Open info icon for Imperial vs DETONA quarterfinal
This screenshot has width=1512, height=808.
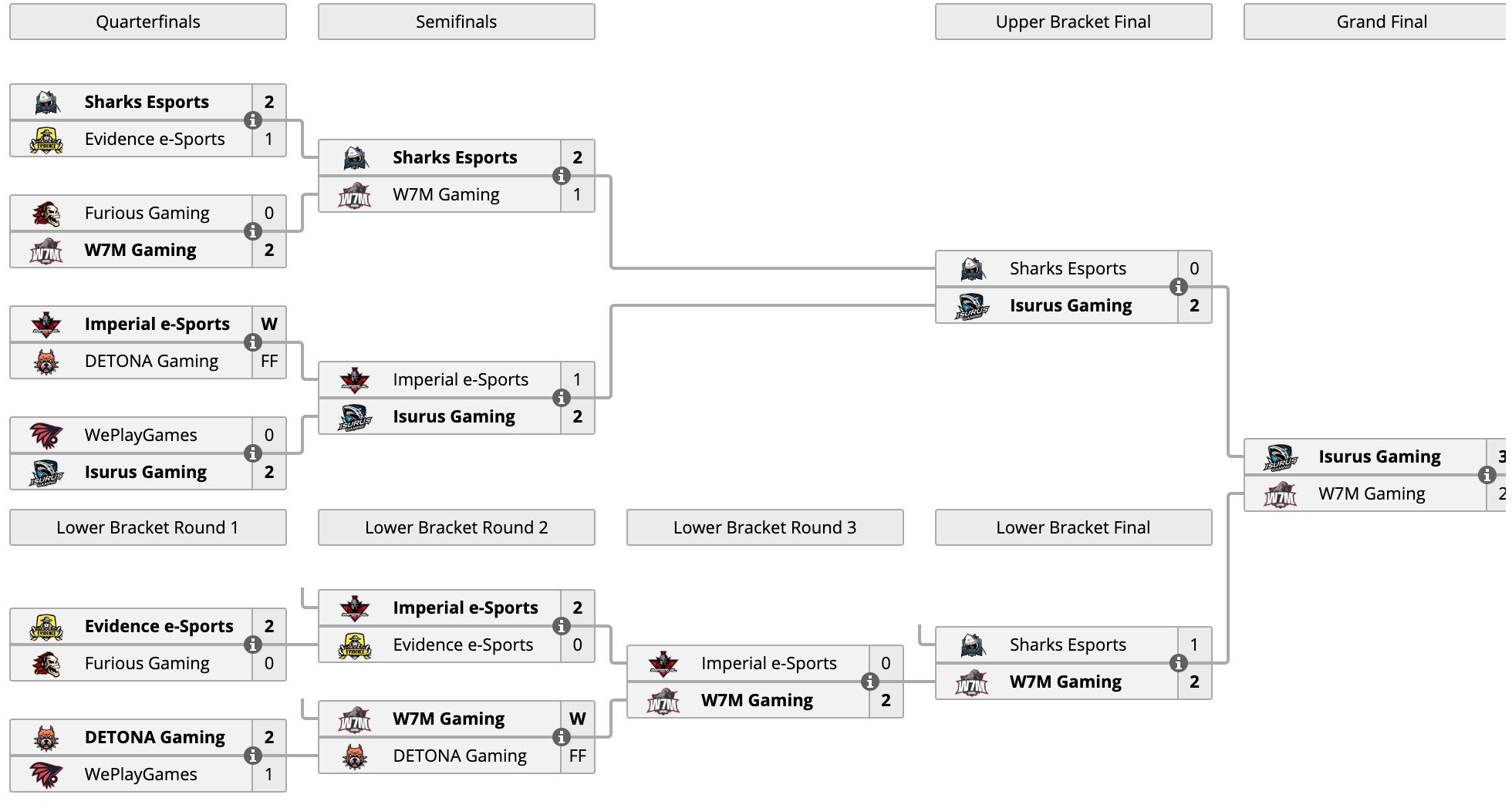pos(252,342)
